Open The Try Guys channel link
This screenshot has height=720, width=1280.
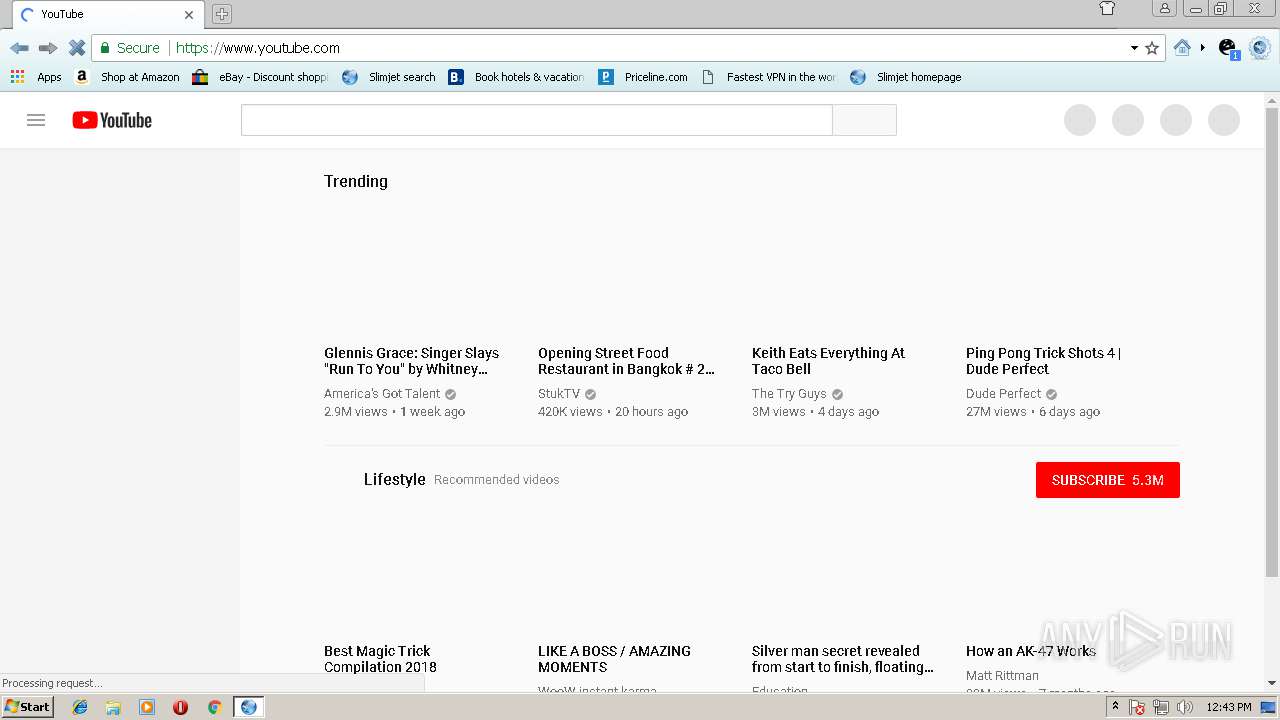(x=789, y=394)
